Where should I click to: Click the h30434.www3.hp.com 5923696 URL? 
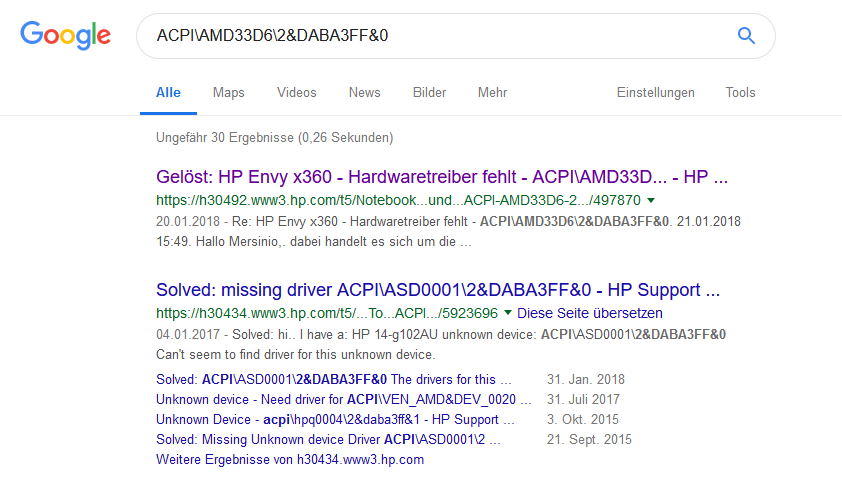(x=327, y=313)
